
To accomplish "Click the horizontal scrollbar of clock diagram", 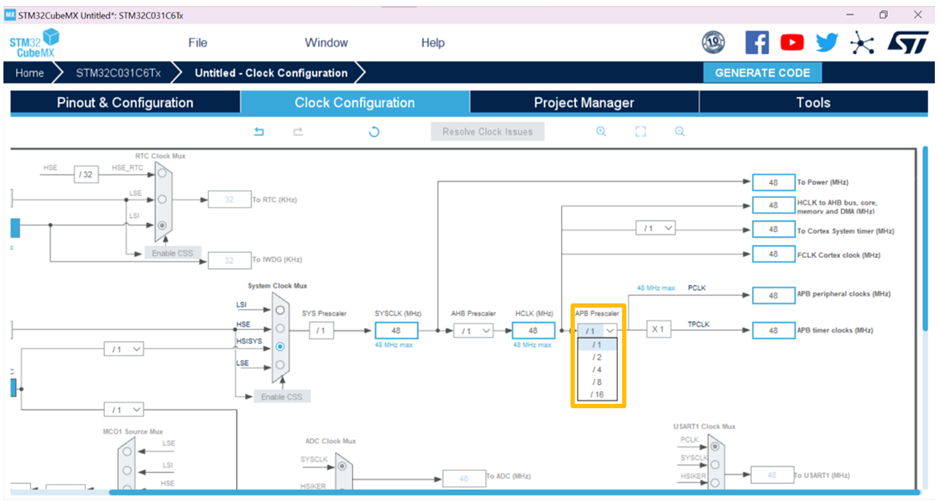I will pos(514,493).
